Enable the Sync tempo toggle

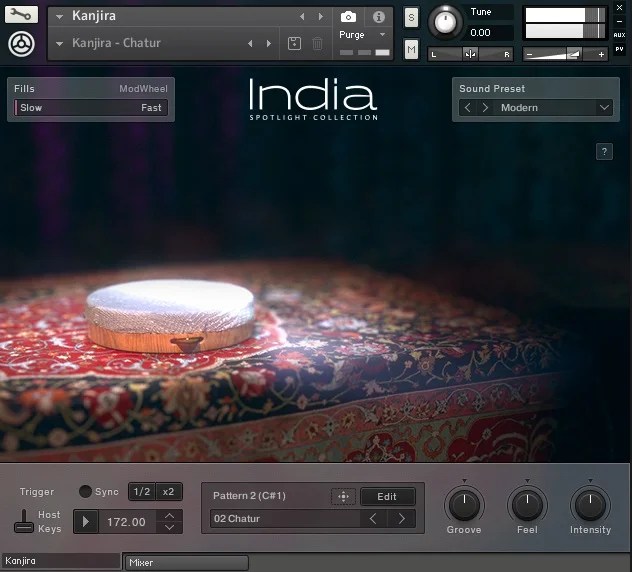(x=85, y=491)
